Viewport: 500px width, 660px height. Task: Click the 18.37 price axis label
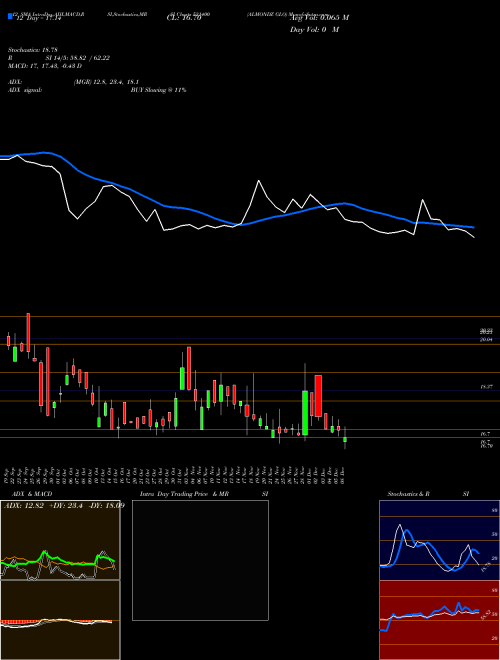coord(486,386)
